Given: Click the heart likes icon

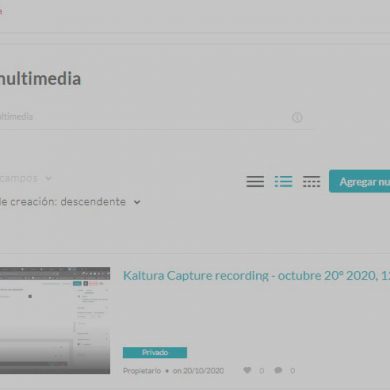Looking at the screenshot, I should [247, 370].
